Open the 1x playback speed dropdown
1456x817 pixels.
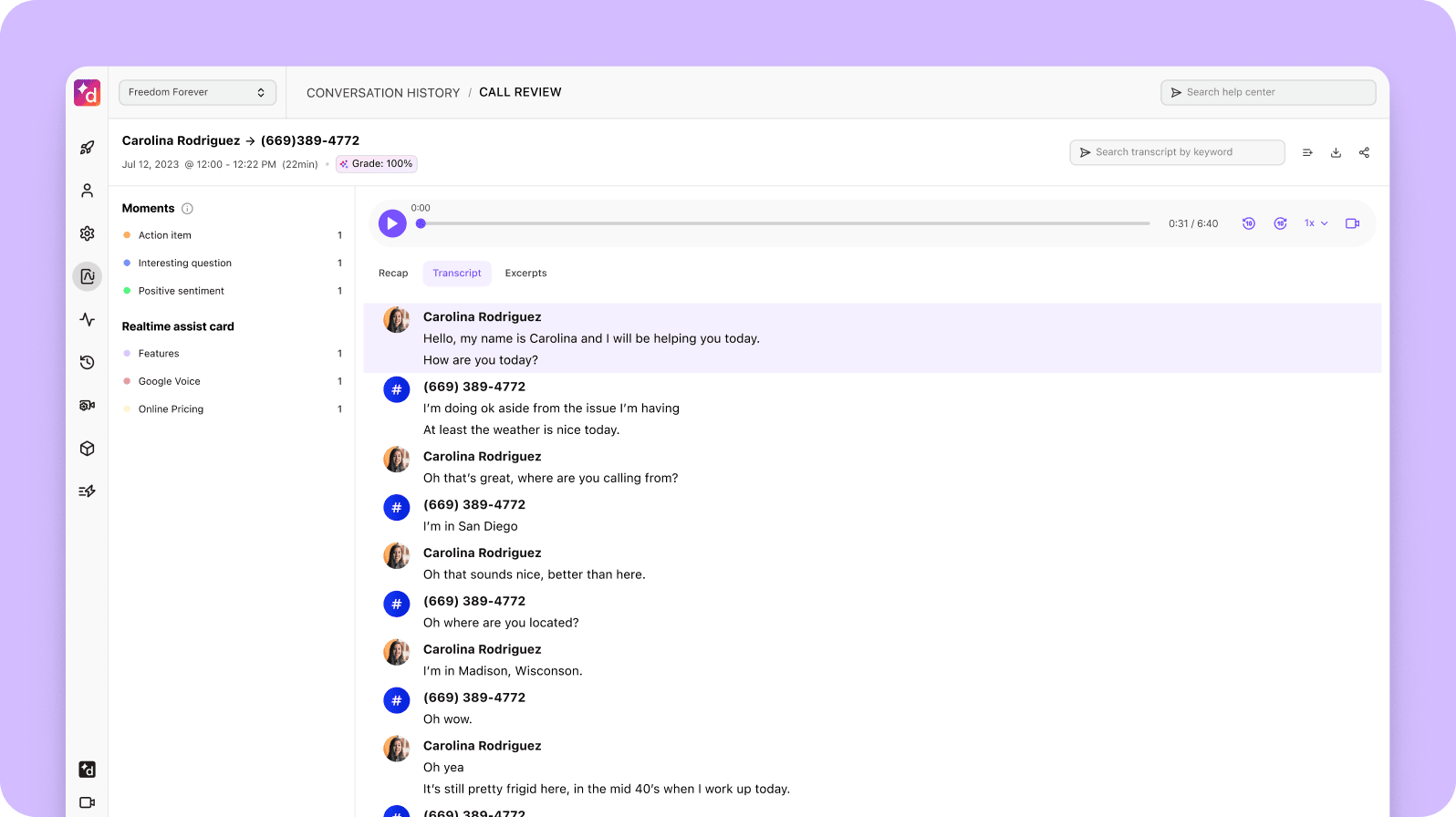pyautogui.click(x=1316, y=223)
